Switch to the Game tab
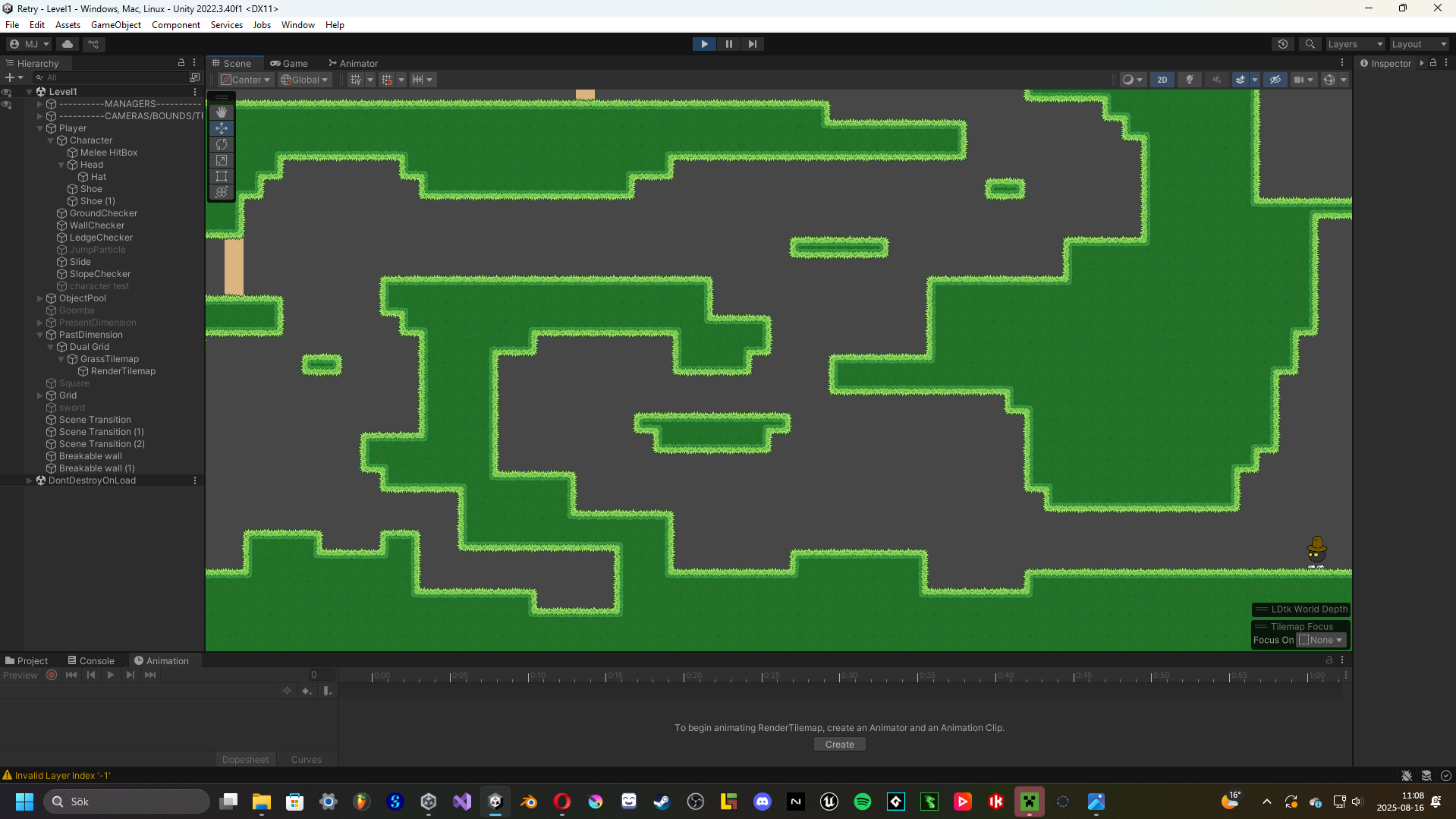Viewport: 1456px width, 819px height. 289,64
